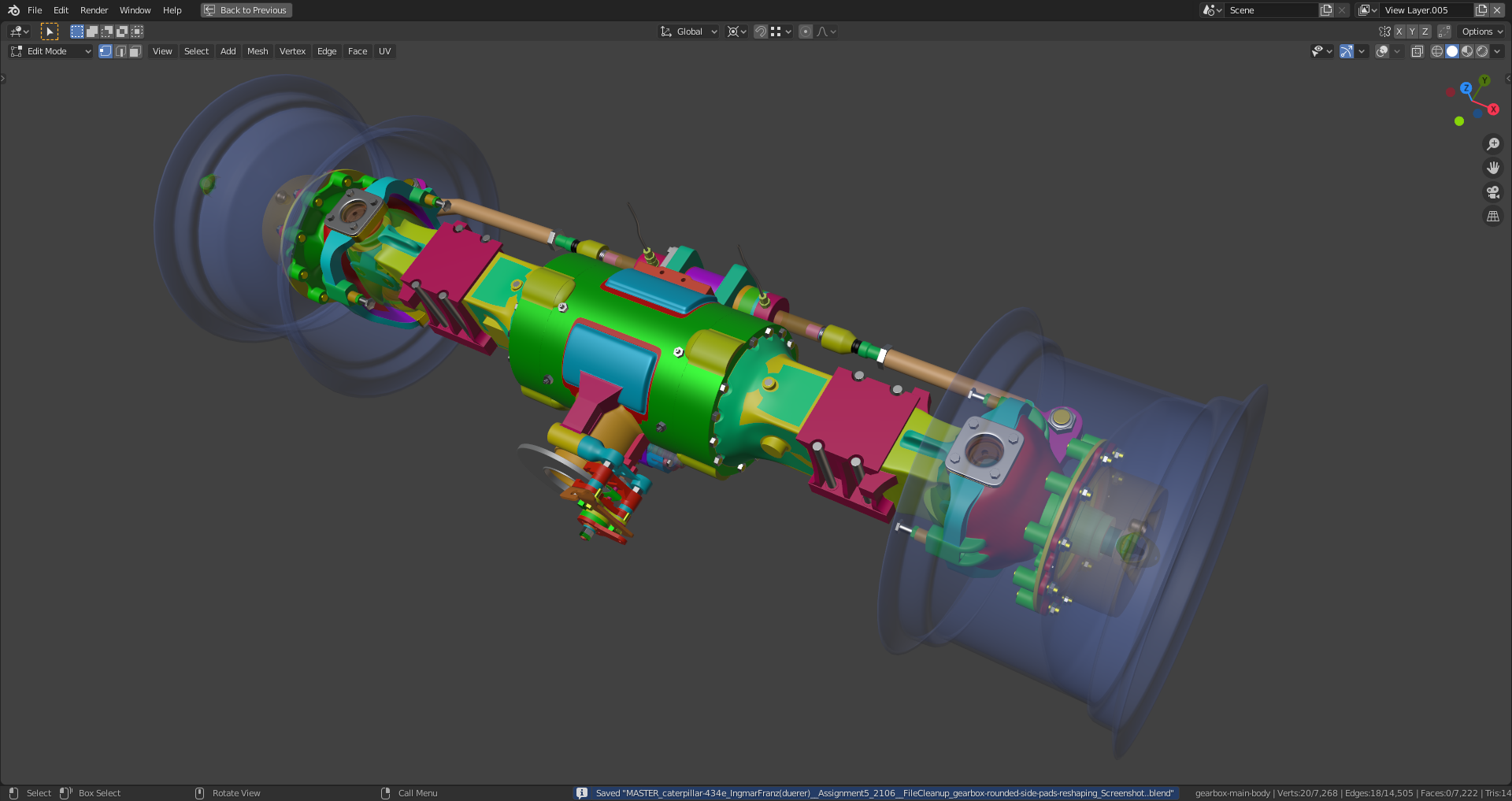The width and height of the screenshot is (1512, 801).
Task: Open the Scene browse dropdown icon
Action: tap(1211, 10)
